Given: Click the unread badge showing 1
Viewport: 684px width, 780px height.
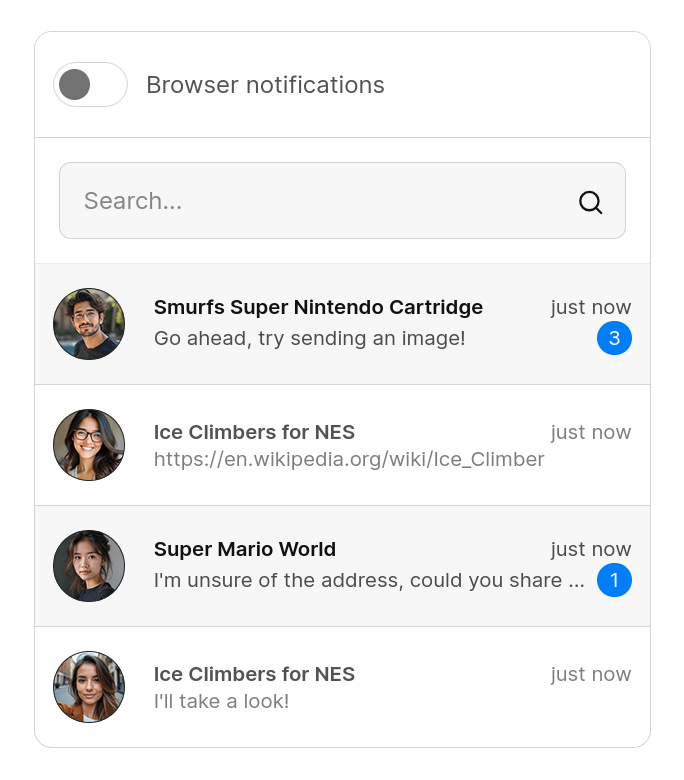Looking at the screenshot, I should (x=614, y=580).
